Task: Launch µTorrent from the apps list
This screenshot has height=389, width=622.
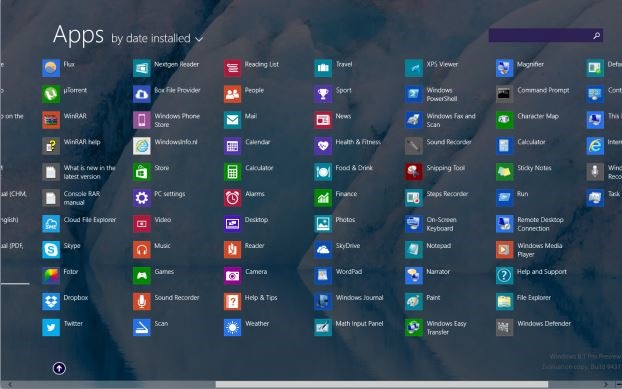Action: point(51,94)
